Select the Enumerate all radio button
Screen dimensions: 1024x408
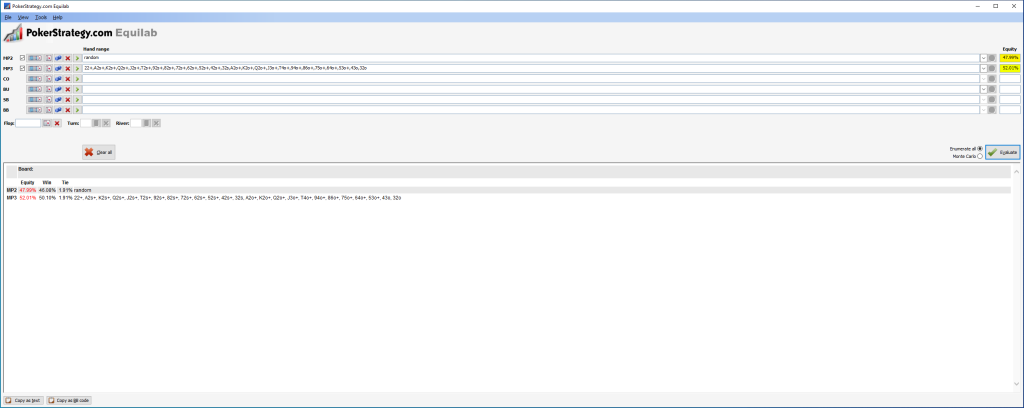(x=980, y=149)
